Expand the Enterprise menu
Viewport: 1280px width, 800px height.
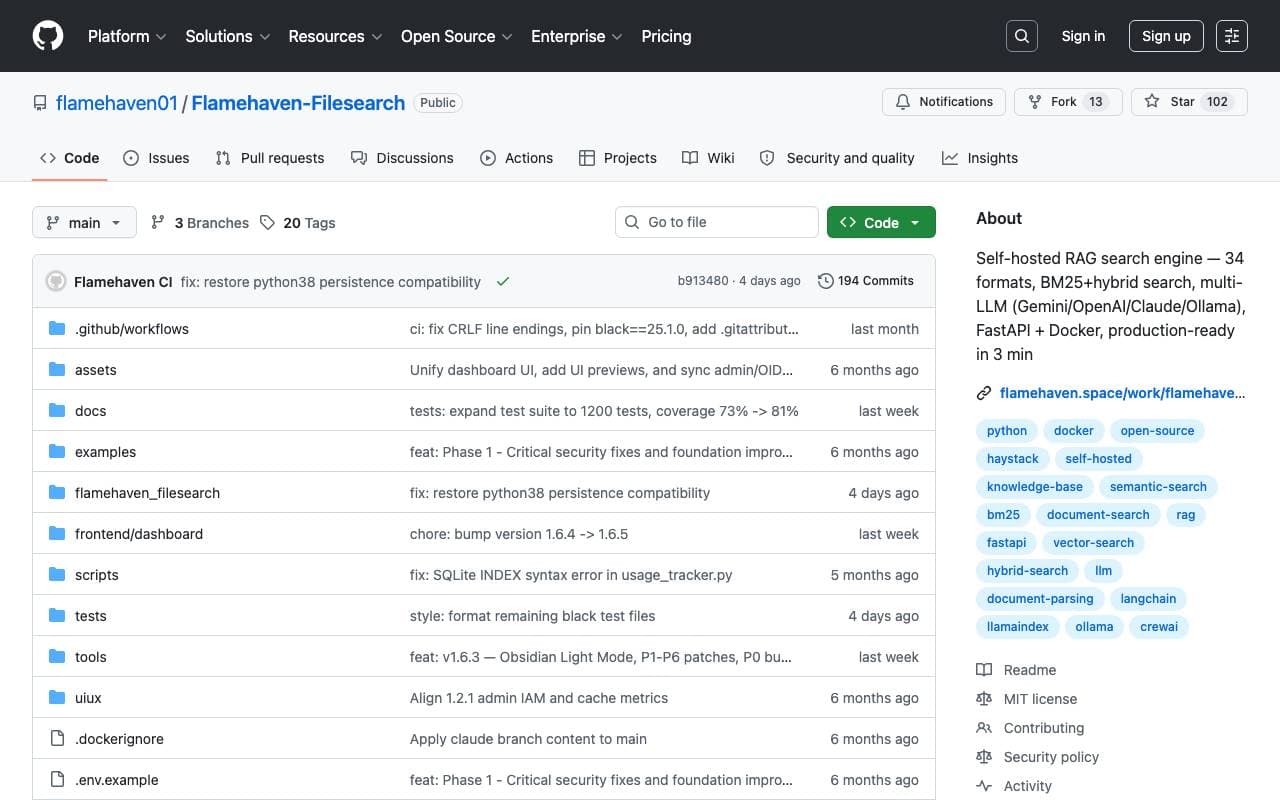(x=576, y=36)
